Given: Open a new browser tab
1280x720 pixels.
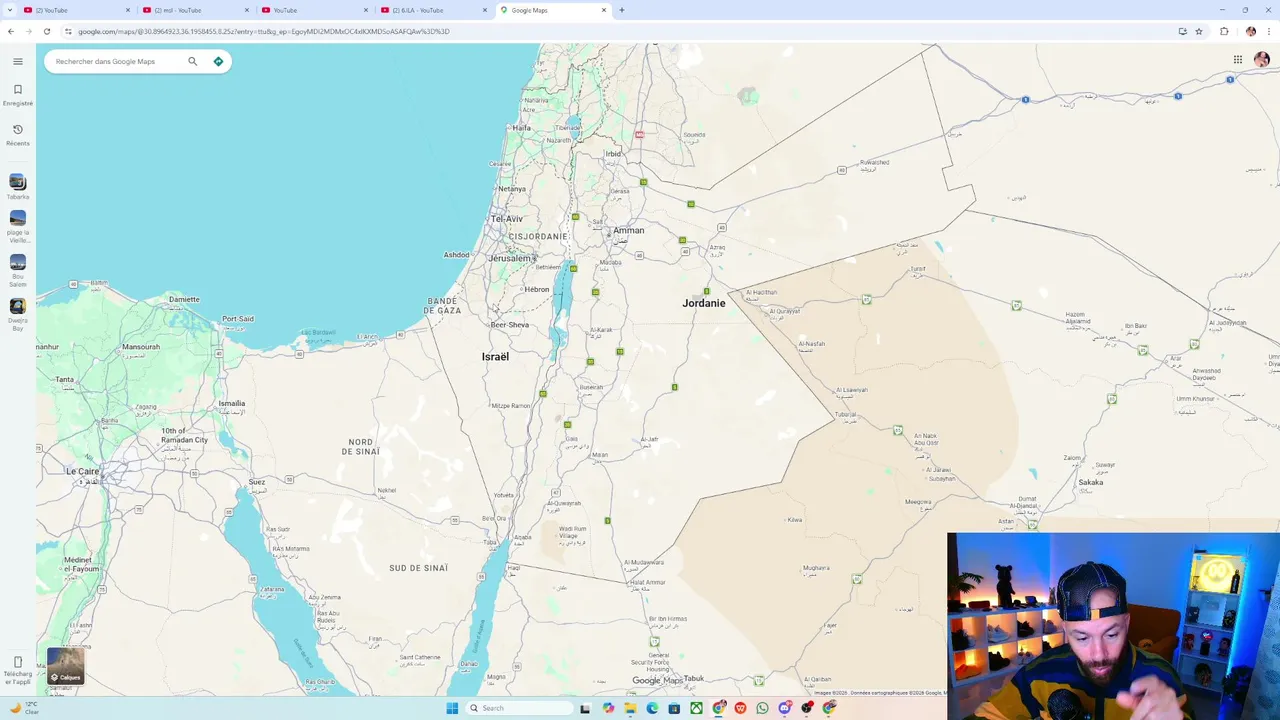Looking at the screenshot, I should coord(622,10).
